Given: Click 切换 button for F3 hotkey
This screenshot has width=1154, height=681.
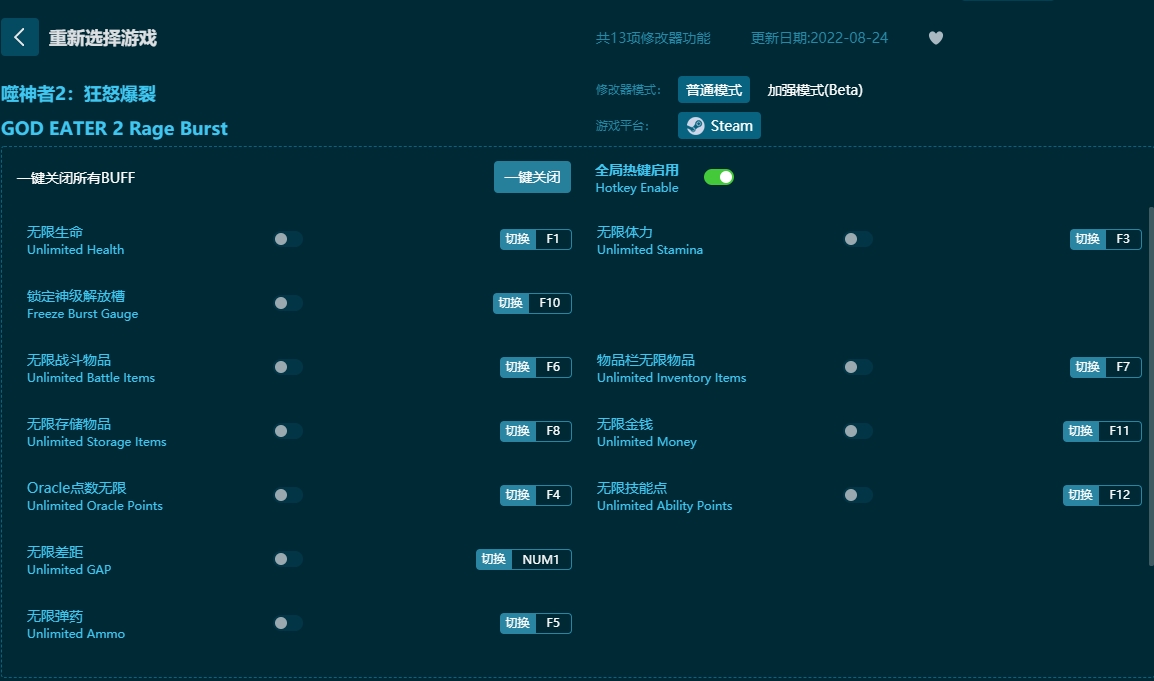Looking at the screenshot, I should pos(1088,239).
